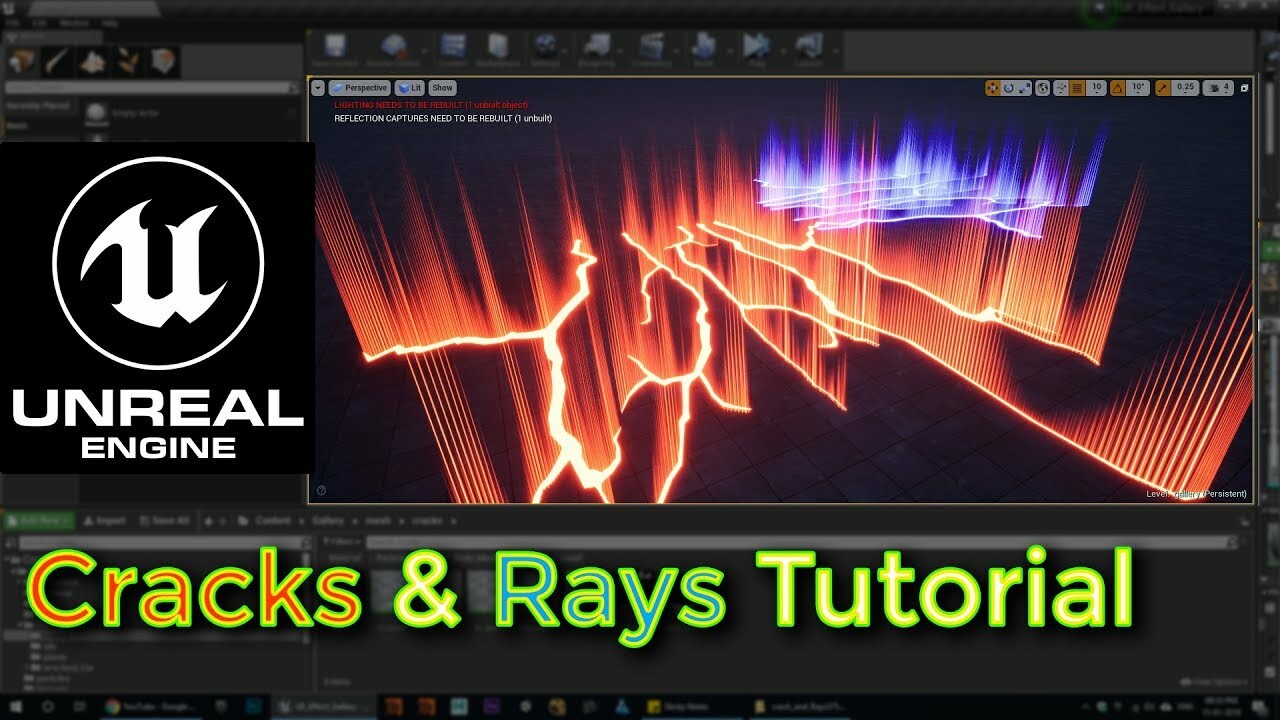The width and height of the screenshot is (1280, 720).
Task: Click Save All in Content Browser
Action: pyautogui.click(x=163, y=520)
